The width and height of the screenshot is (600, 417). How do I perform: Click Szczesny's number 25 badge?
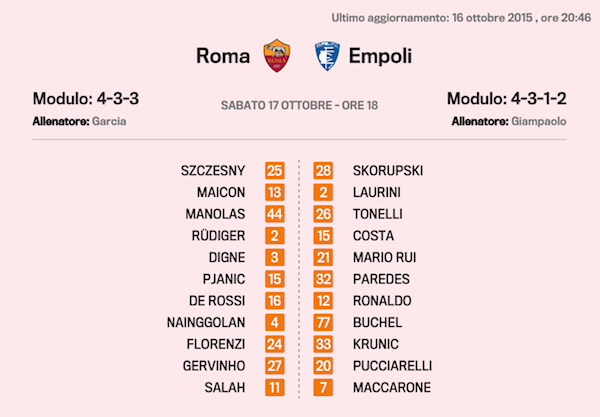click(275, 170)
